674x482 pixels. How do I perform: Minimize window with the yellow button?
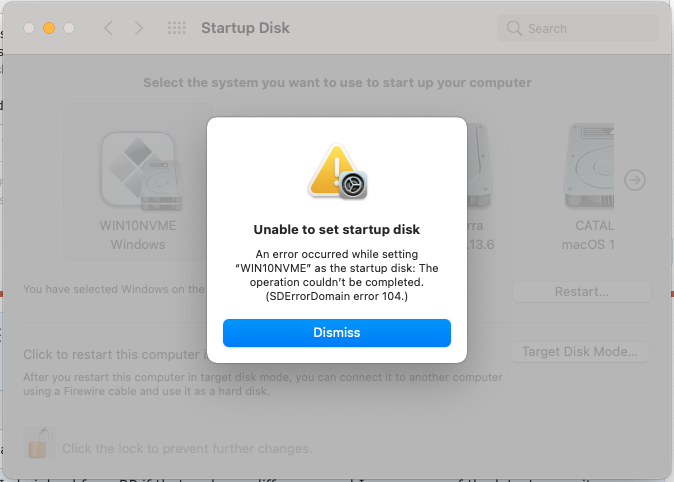click(49, 28)
